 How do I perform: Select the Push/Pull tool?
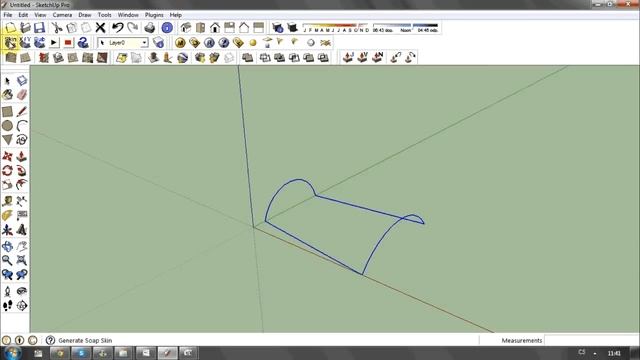pyautogui.click(x=22, y=156)
